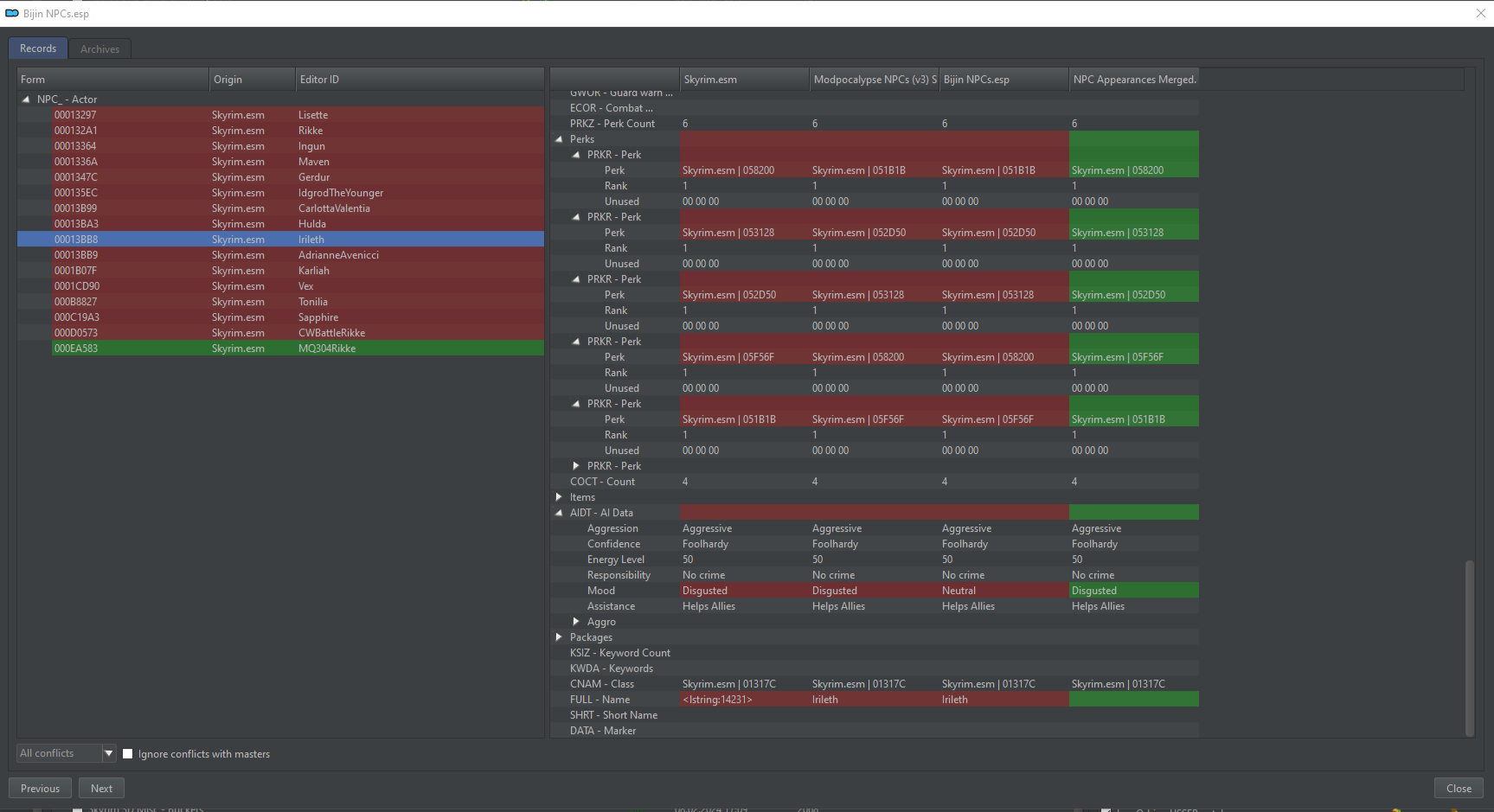Click the NPC Appearances Merged column header

1134,80
